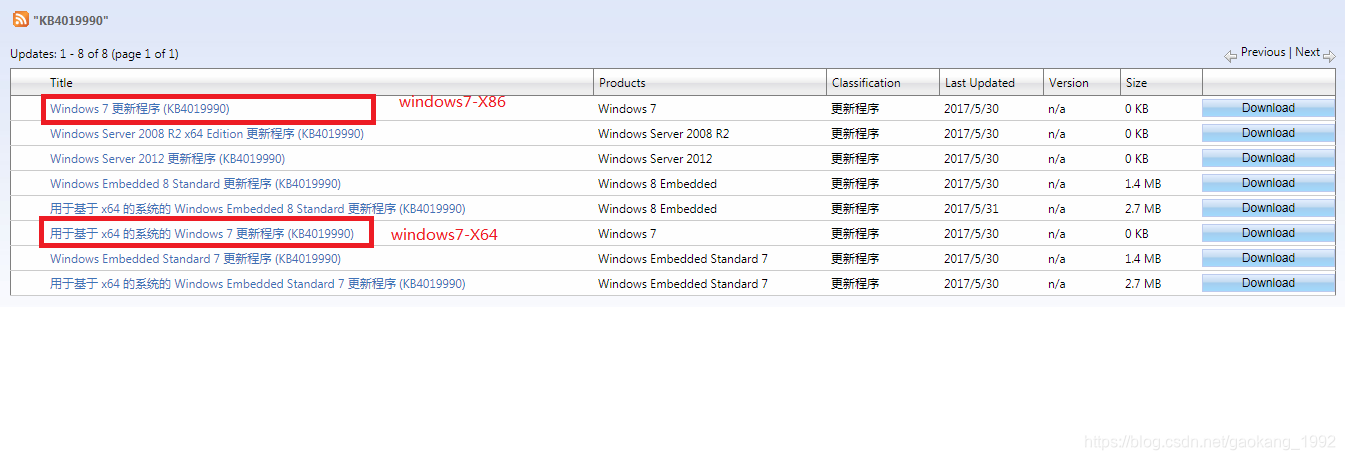Screen dimensions: 1345x460
Task: Open Windows Embedded 8 Standard 更新程序 link
Action: point(195,183)
